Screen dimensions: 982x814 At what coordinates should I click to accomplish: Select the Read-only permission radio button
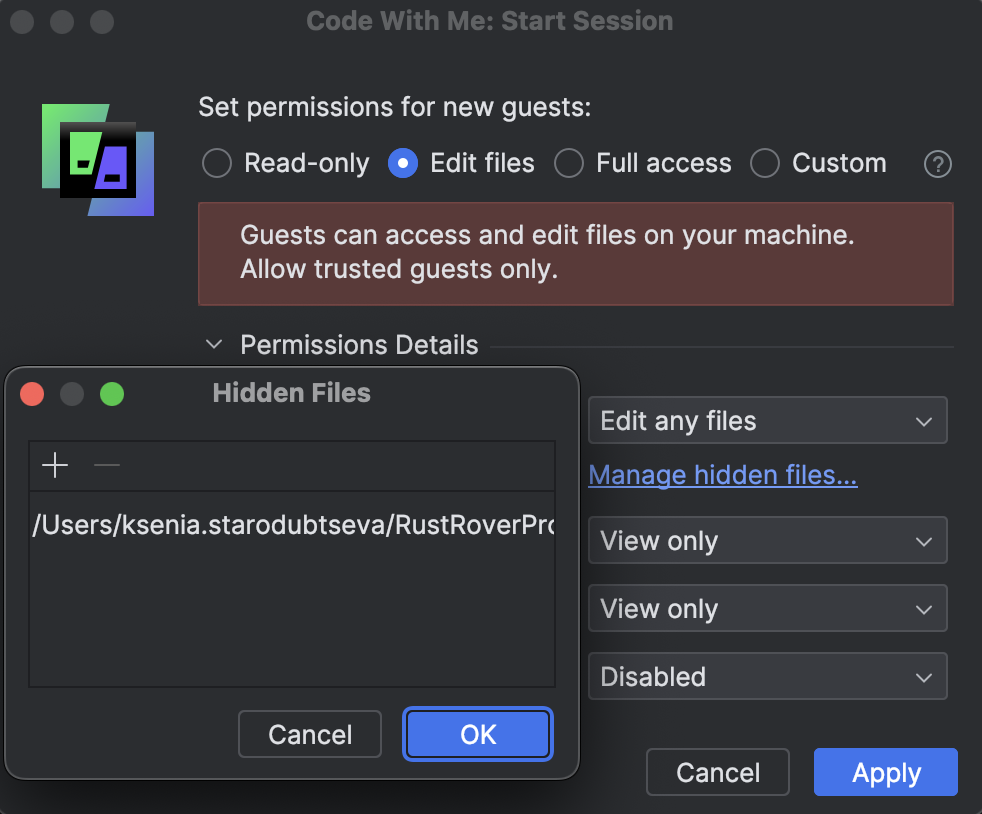click(x=216, y=163)
